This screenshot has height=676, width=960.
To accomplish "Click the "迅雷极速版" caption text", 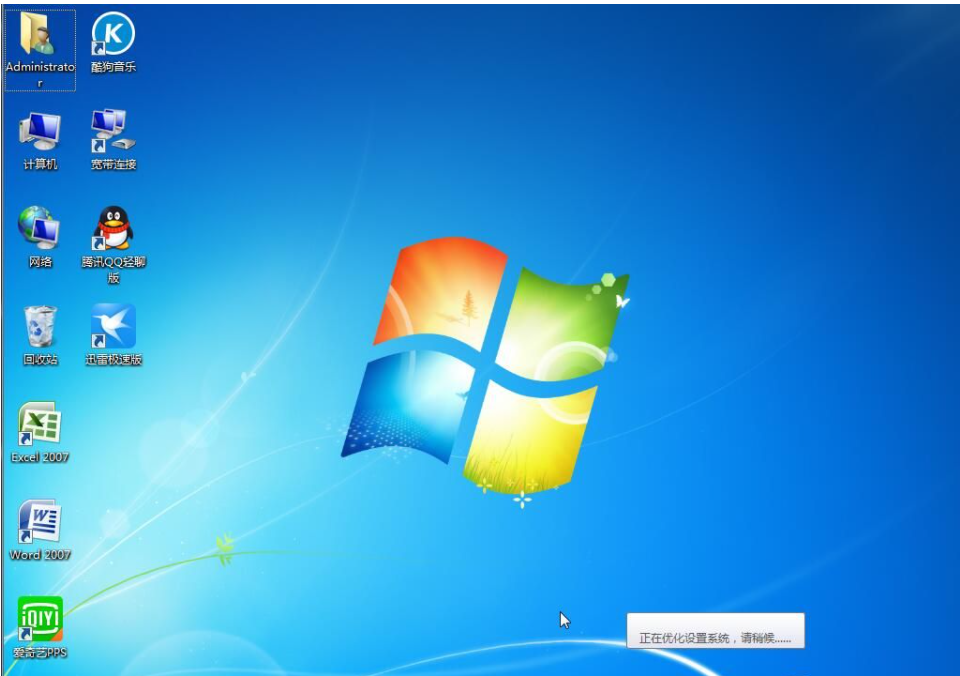I will click(113, 360).
